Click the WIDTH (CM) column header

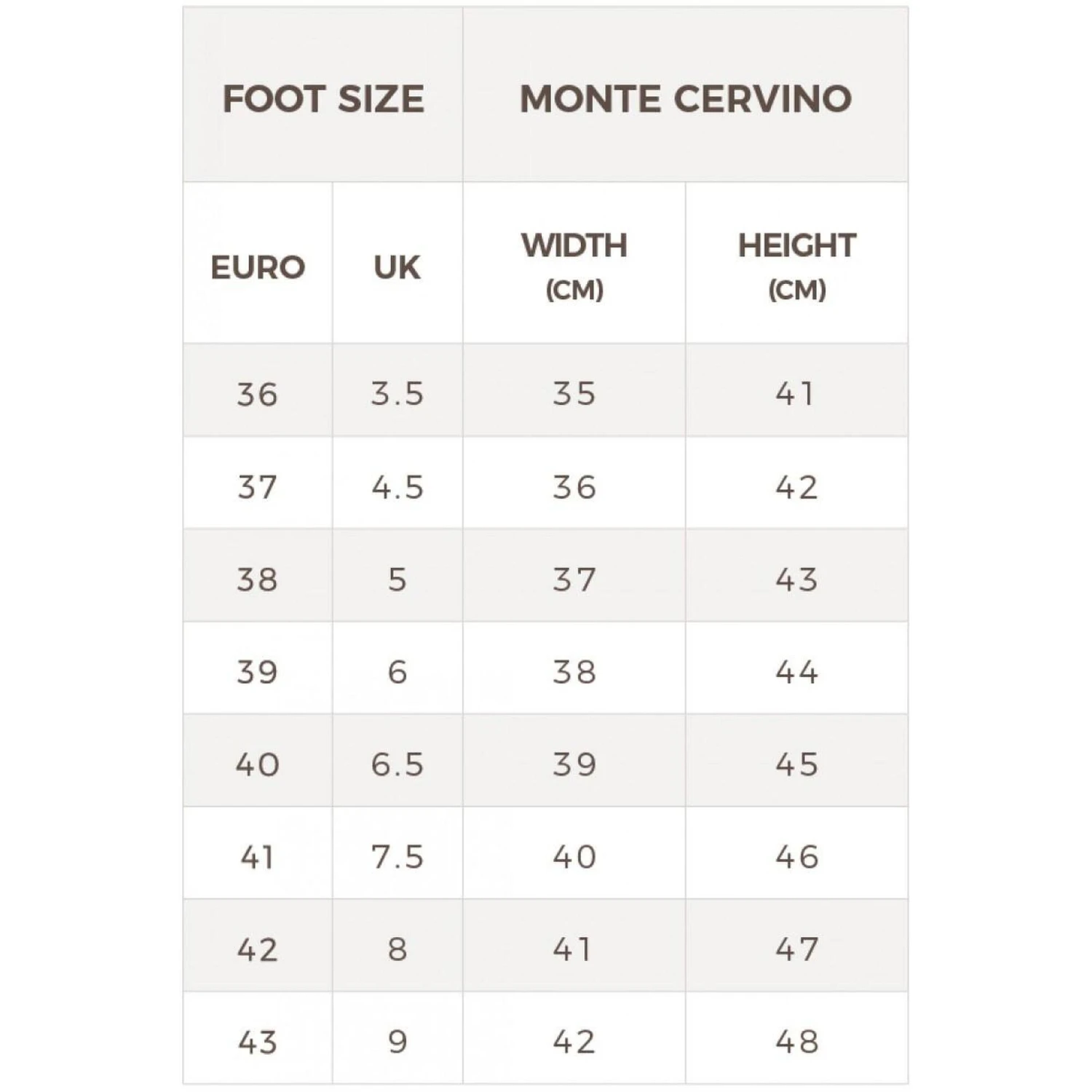574,266
